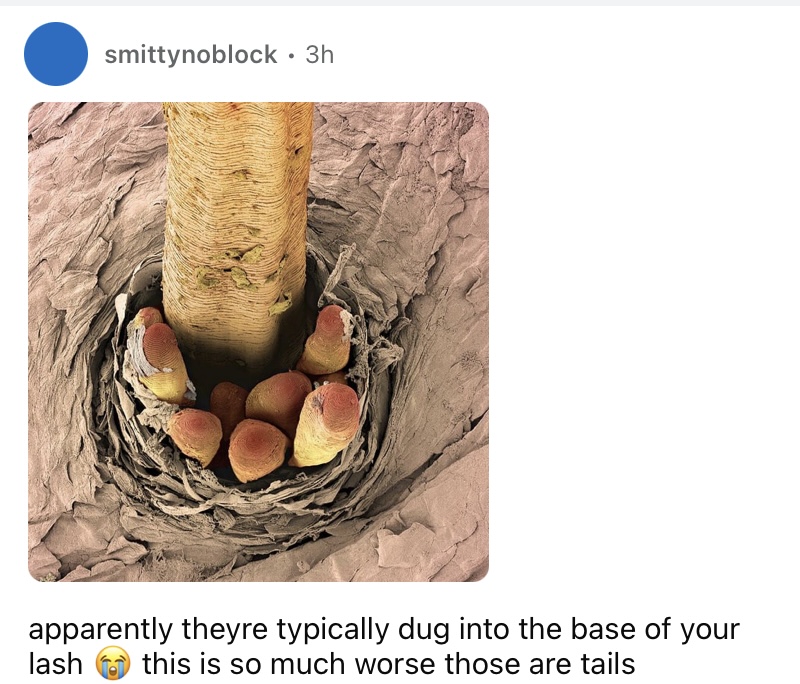800x684 pixels.
Task: Click the 3h timestamp on the post
Action: pos(319,55)
